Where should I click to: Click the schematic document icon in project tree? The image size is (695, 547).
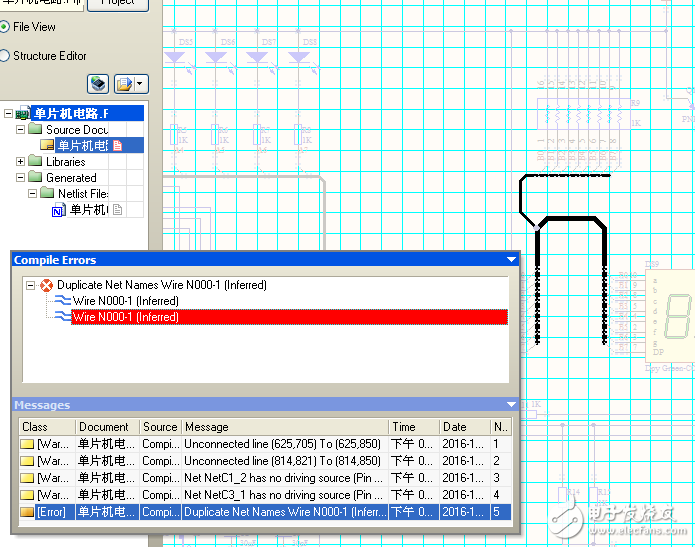(x=46, y=146)
